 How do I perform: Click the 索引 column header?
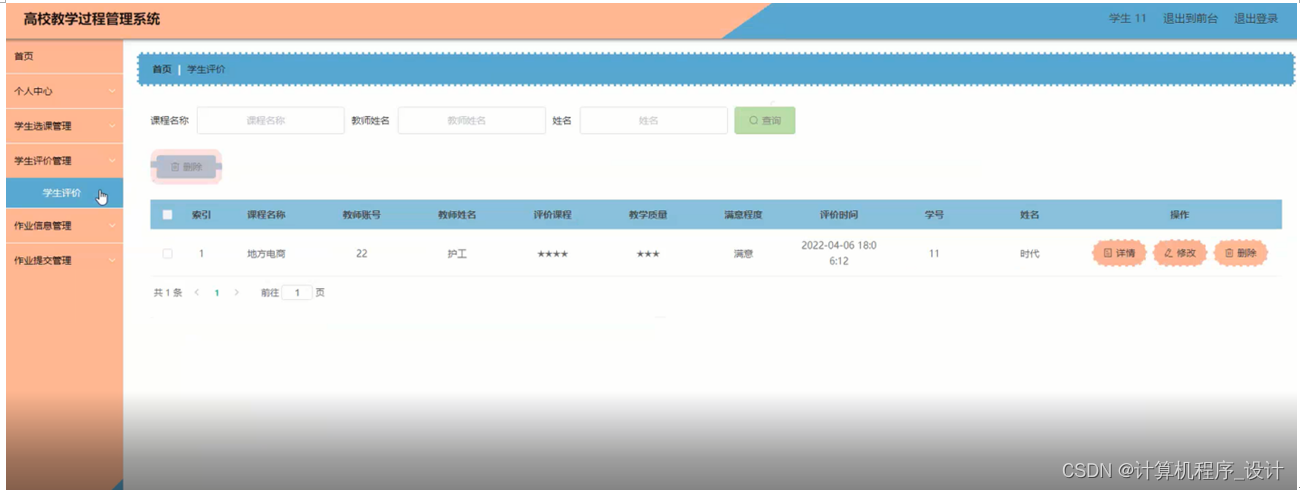click(x=201, y=215)
